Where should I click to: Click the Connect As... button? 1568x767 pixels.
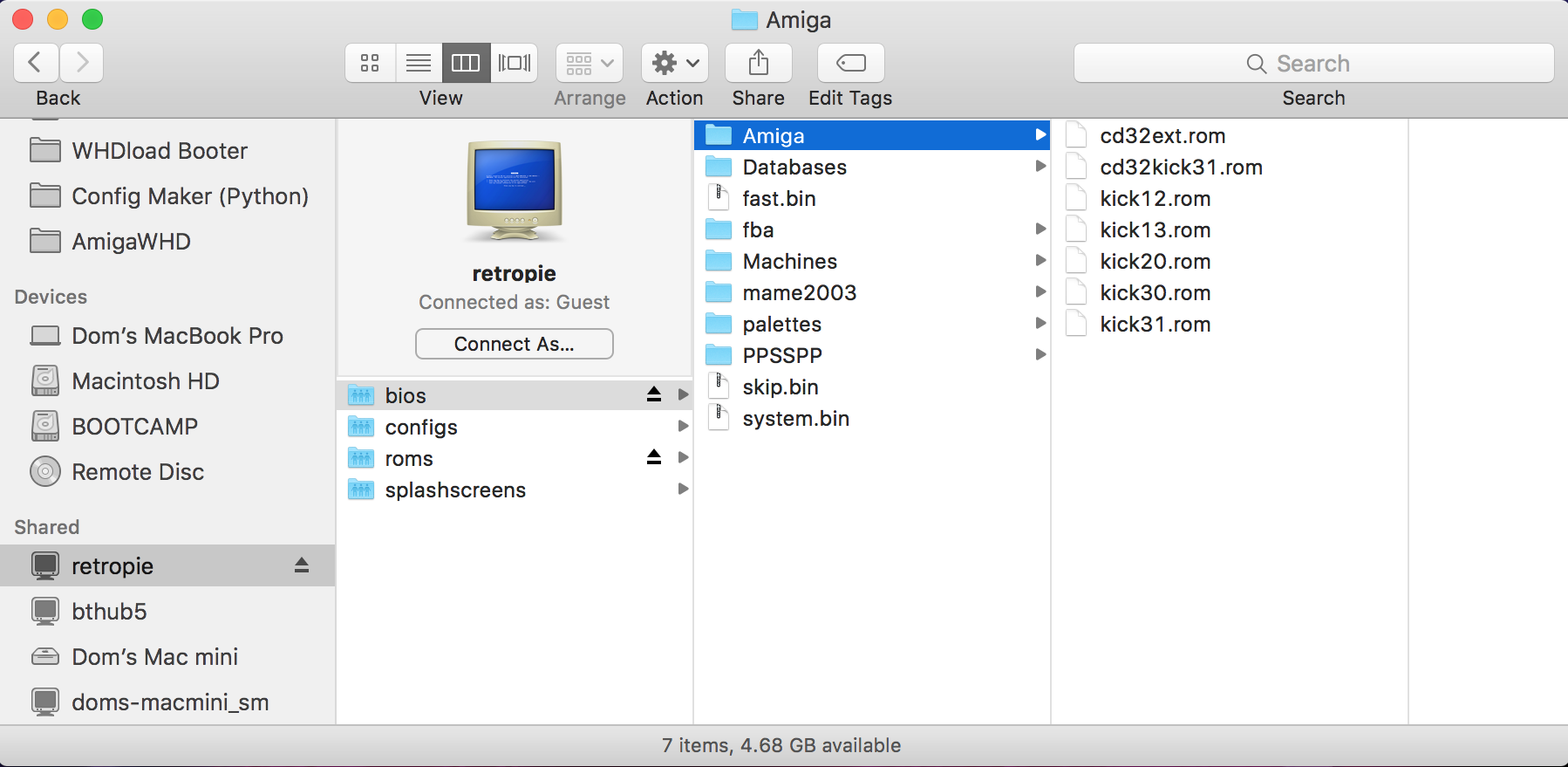pos(515,344)
